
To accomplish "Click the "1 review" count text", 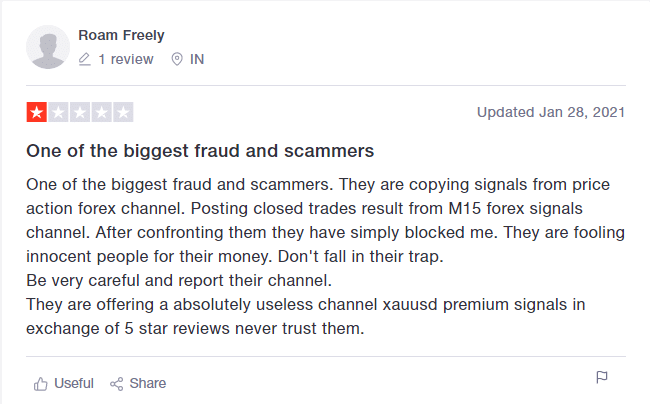I will (x=126, y=59).
